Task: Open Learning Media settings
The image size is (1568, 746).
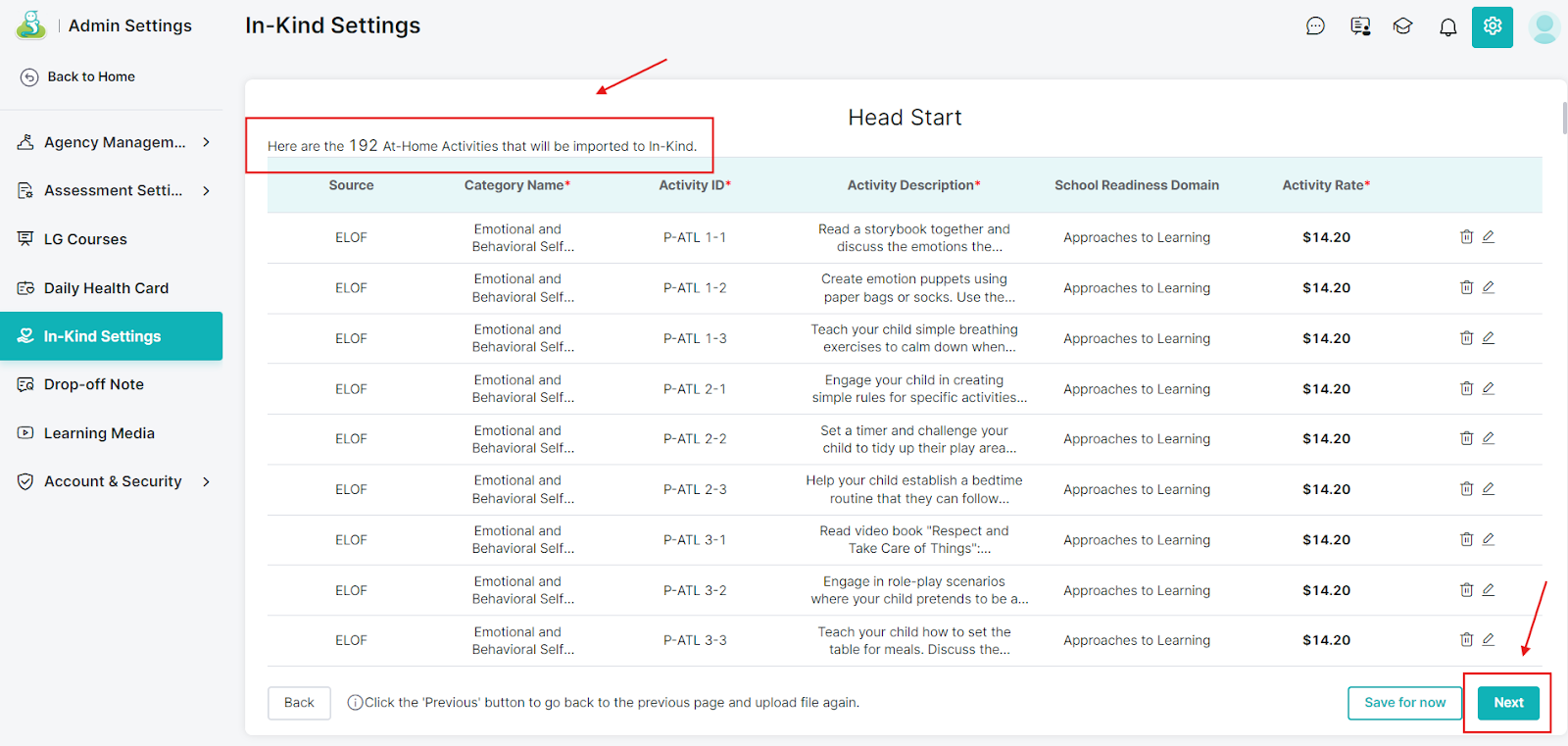Action: 99,433
